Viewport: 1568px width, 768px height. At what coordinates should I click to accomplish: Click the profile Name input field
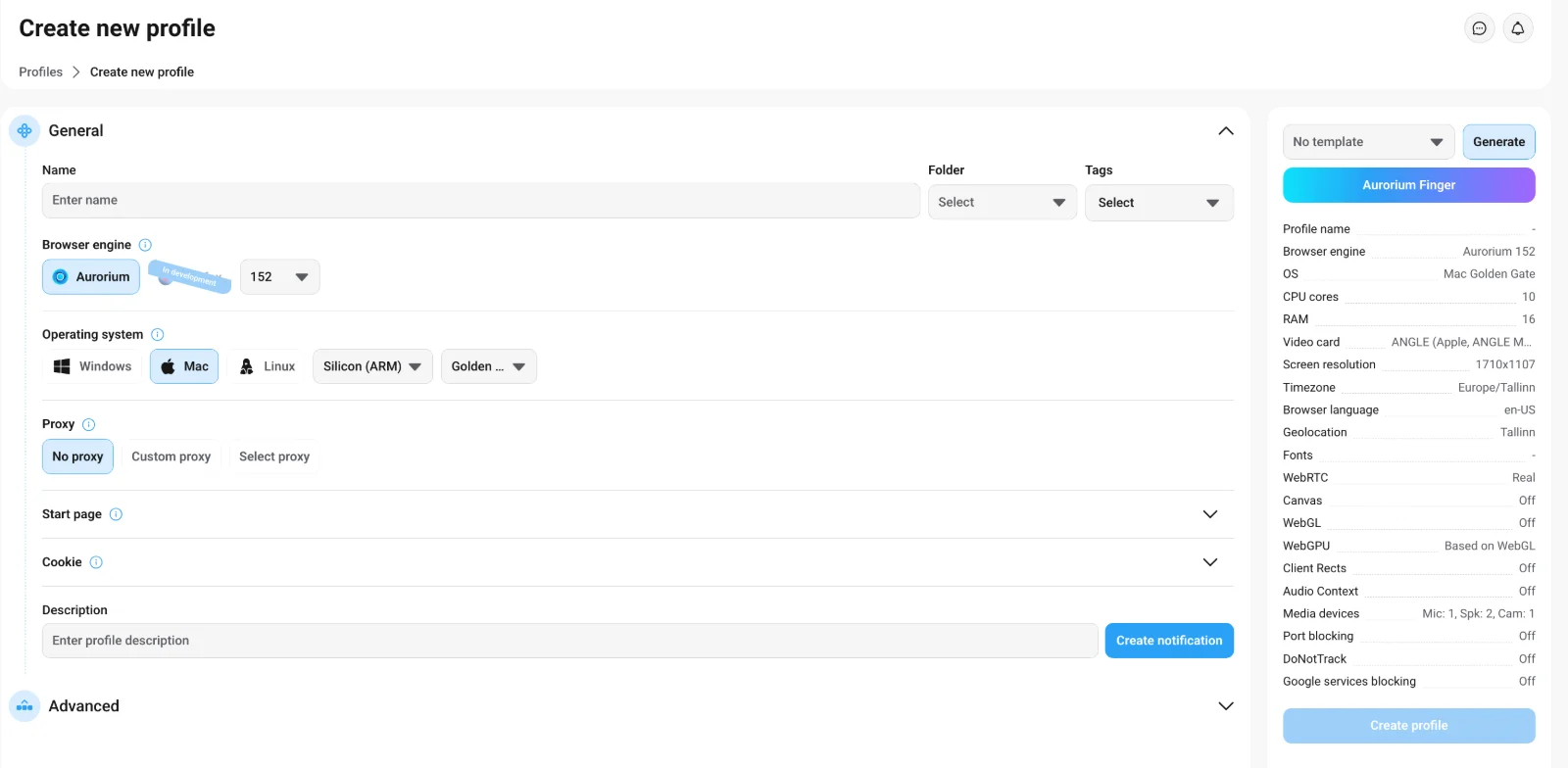pos(480,200)
